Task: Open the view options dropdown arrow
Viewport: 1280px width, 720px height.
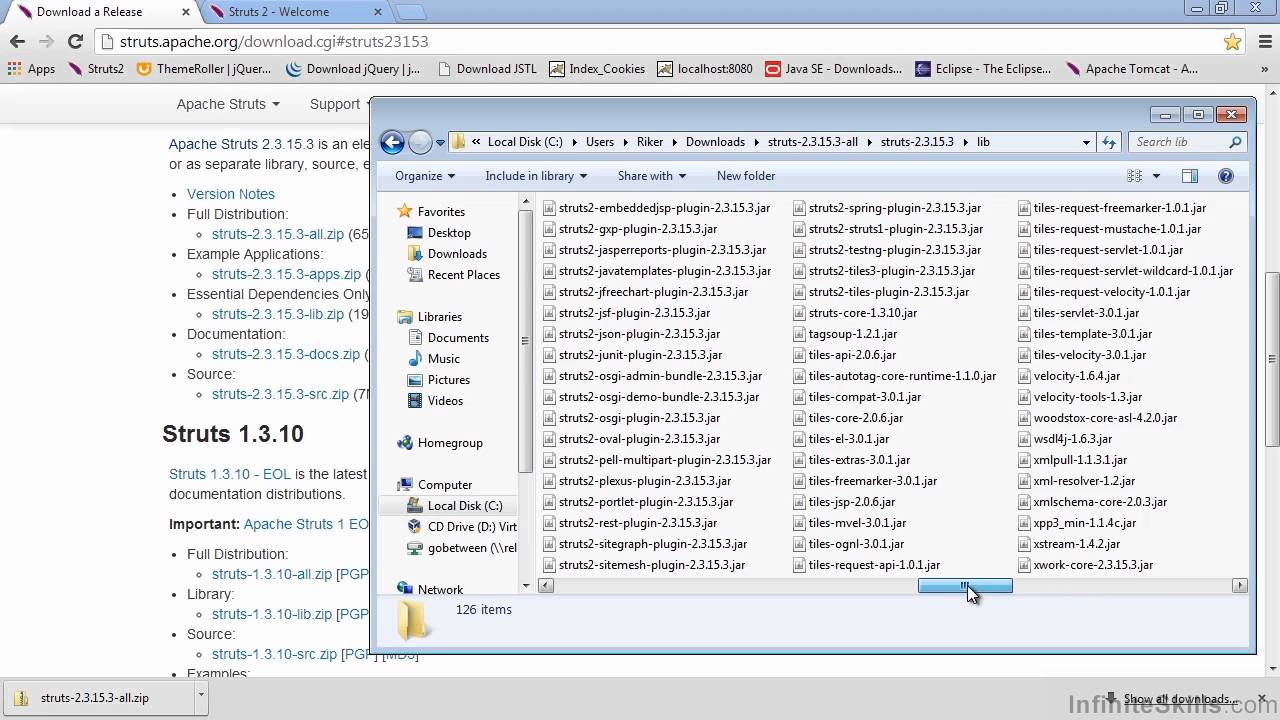Action: pyautogui.click(x=1156, y=176)
